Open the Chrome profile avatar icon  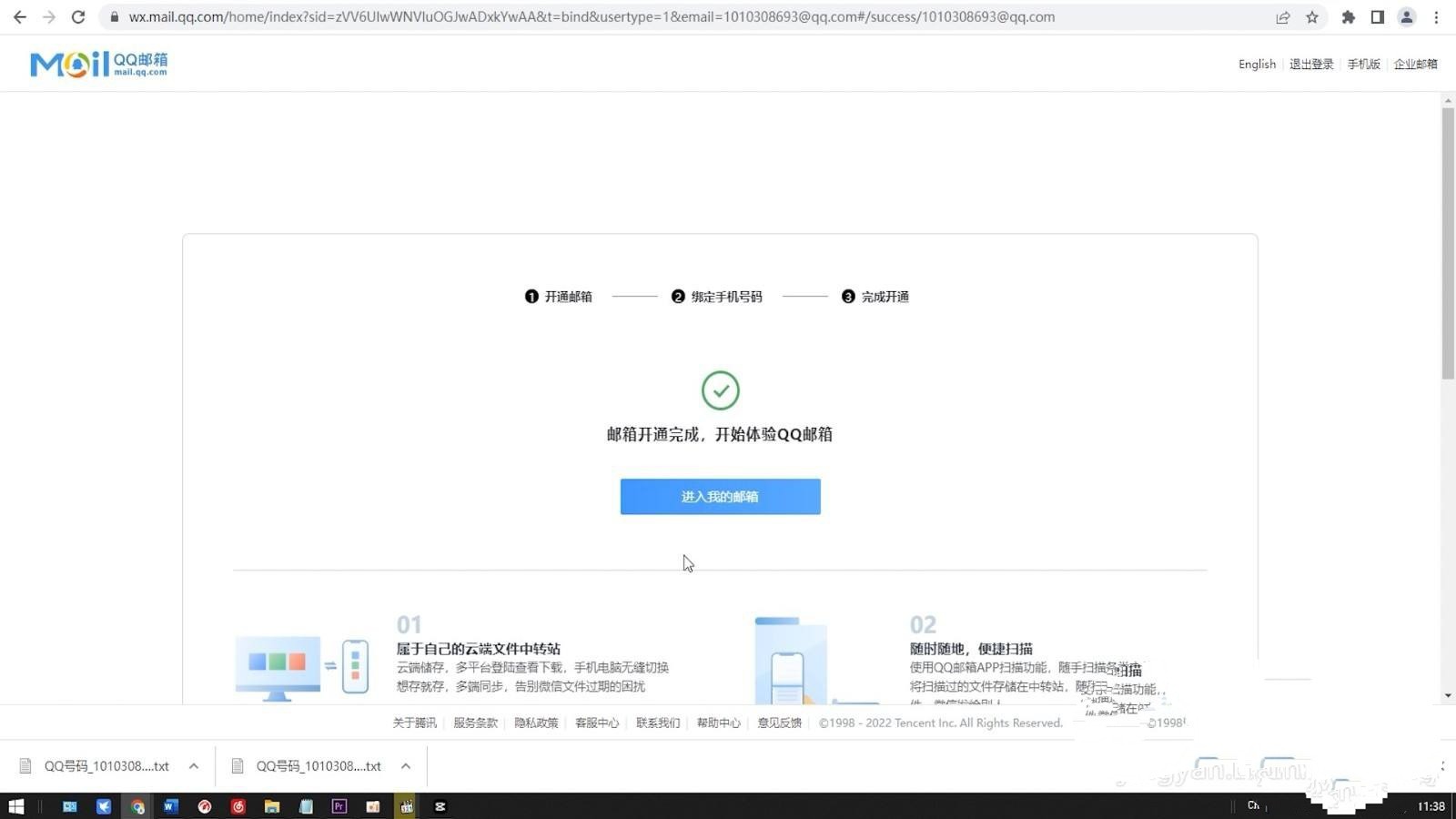point(1407,17)
